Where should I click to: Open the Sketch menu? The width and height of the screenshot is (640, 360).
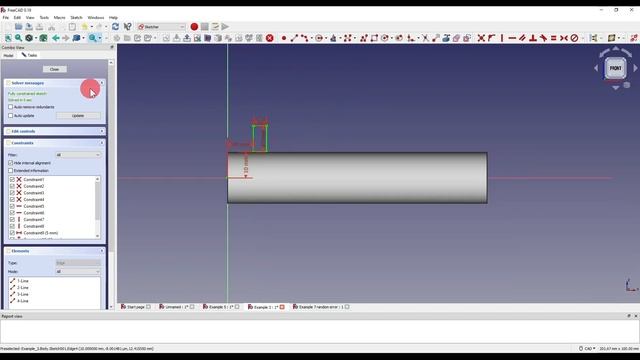click(x=76, y=18)
